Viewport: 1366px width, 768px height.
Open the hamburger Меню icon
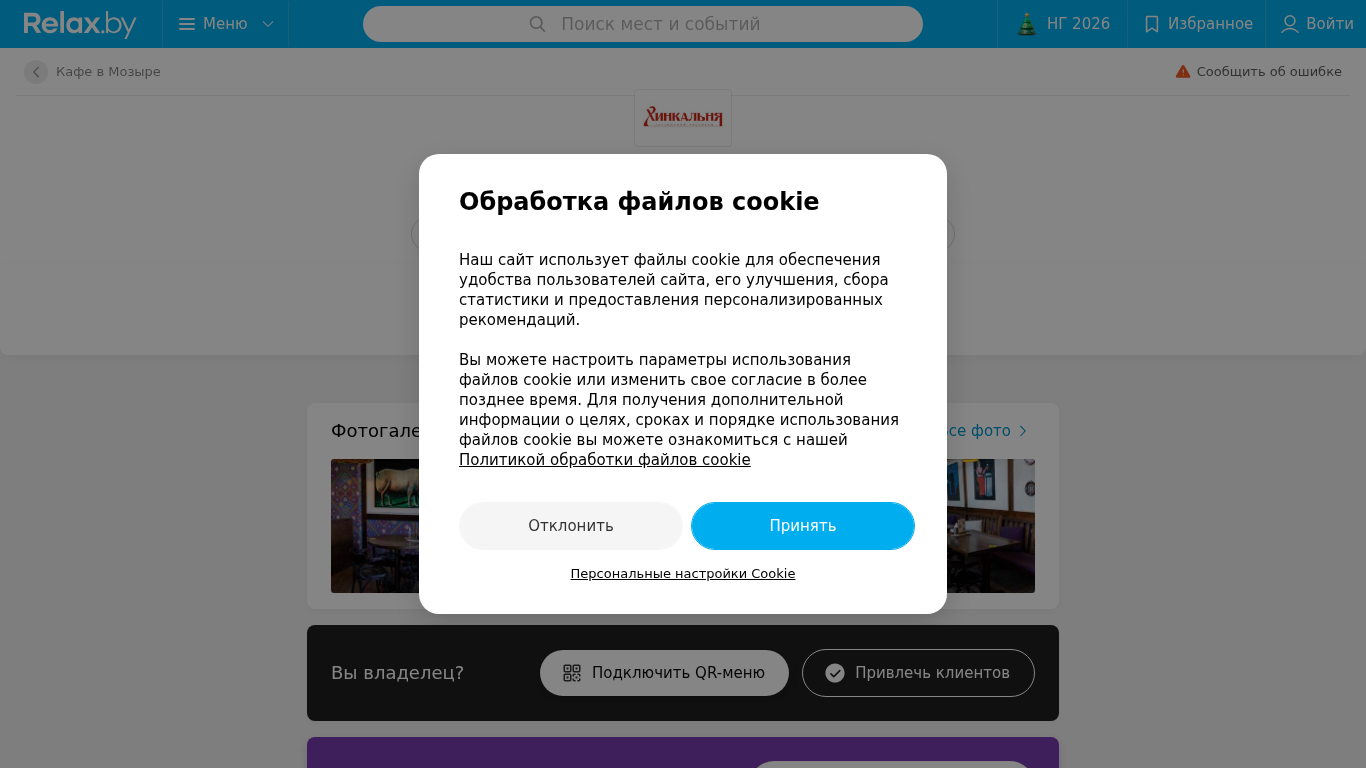pos(187,24)
